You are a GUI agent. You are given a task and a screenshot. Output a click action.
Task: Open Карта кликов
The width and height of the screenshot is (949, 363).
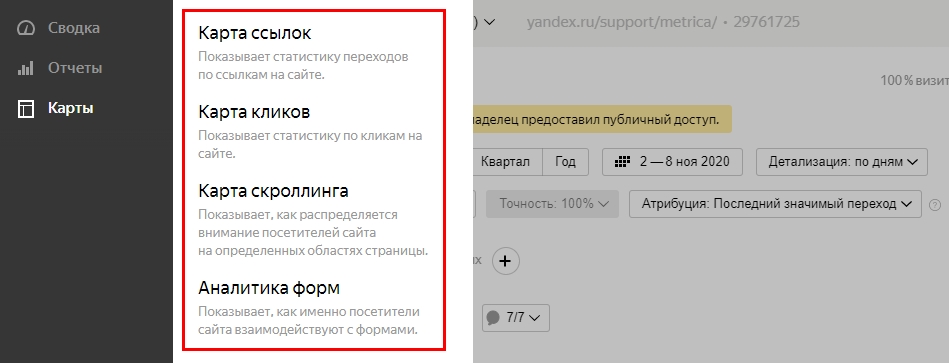[x=254, y=111]
